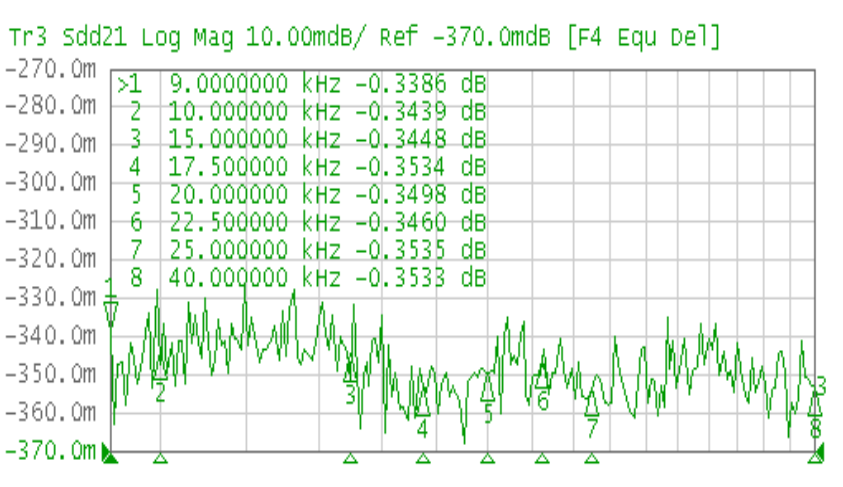Click marker 6 triangle on the trace
Viewport: 843px width, 487px height.
point(542,379)
